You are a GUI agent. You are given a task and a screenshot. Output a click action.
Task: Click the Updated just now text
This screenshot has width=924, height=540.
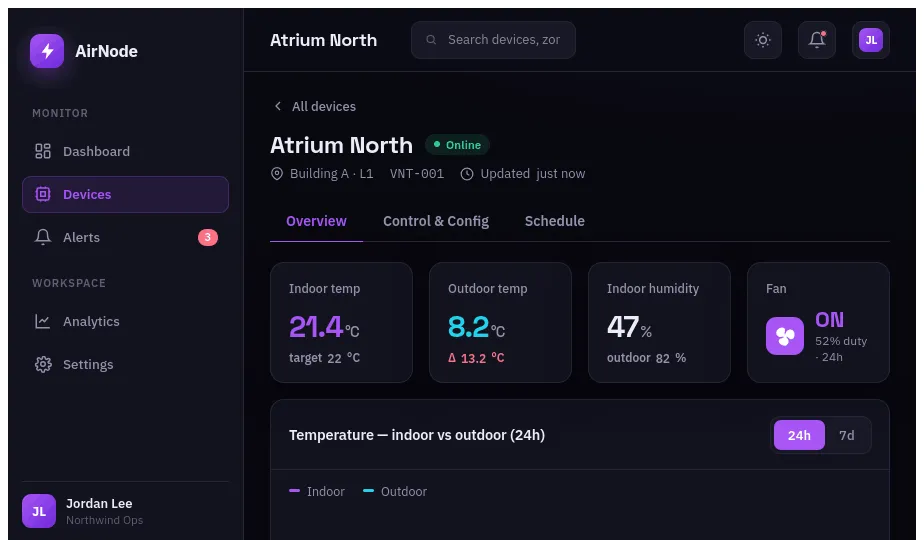[533, 174]
